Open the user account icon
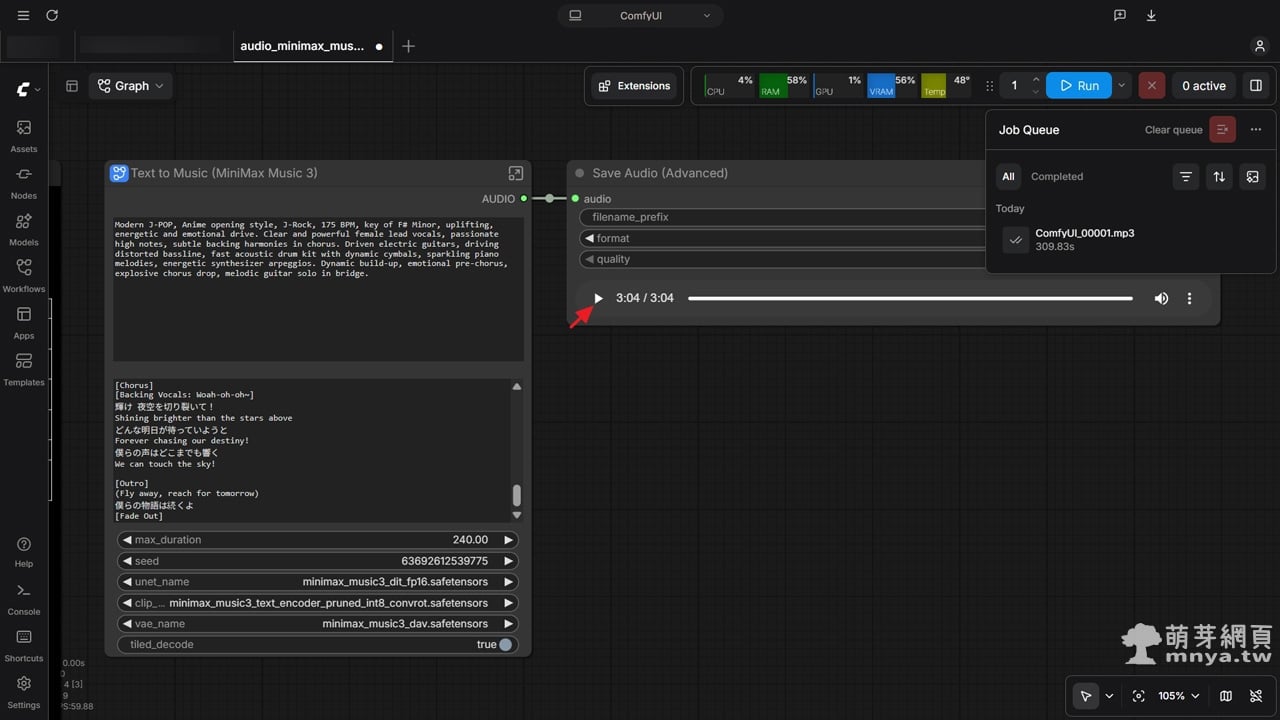This screenshot has height=720, width=1280. click(1259, 46)
